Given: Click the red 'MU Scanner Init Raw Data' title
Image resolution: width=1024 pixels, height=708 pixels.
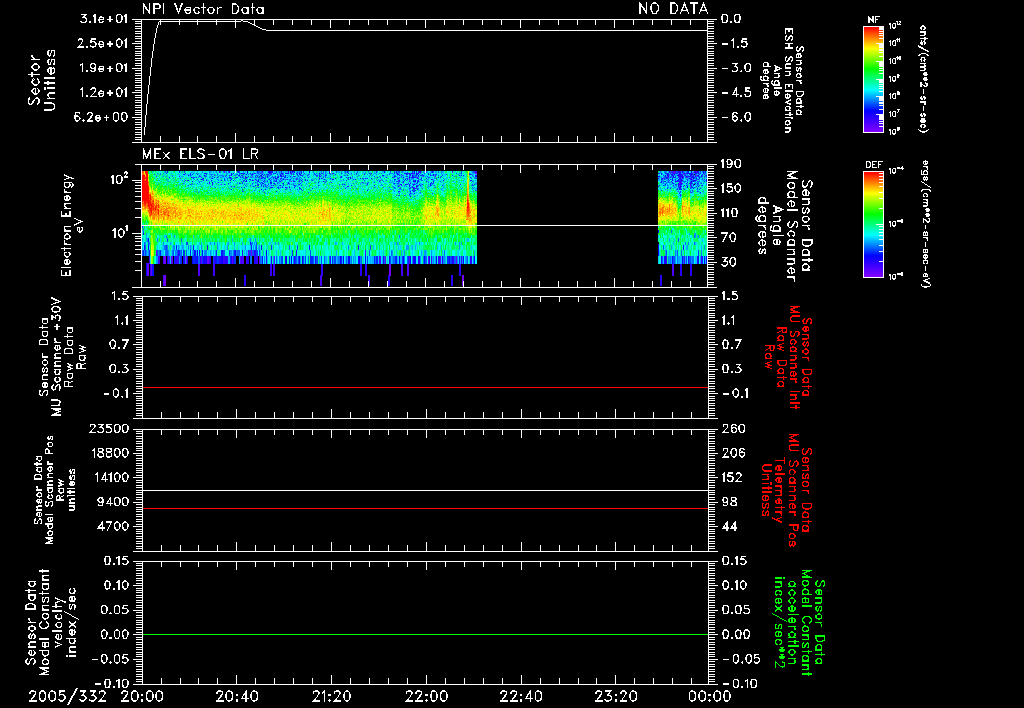Looking at the screenshot, I should click(787, 357).
